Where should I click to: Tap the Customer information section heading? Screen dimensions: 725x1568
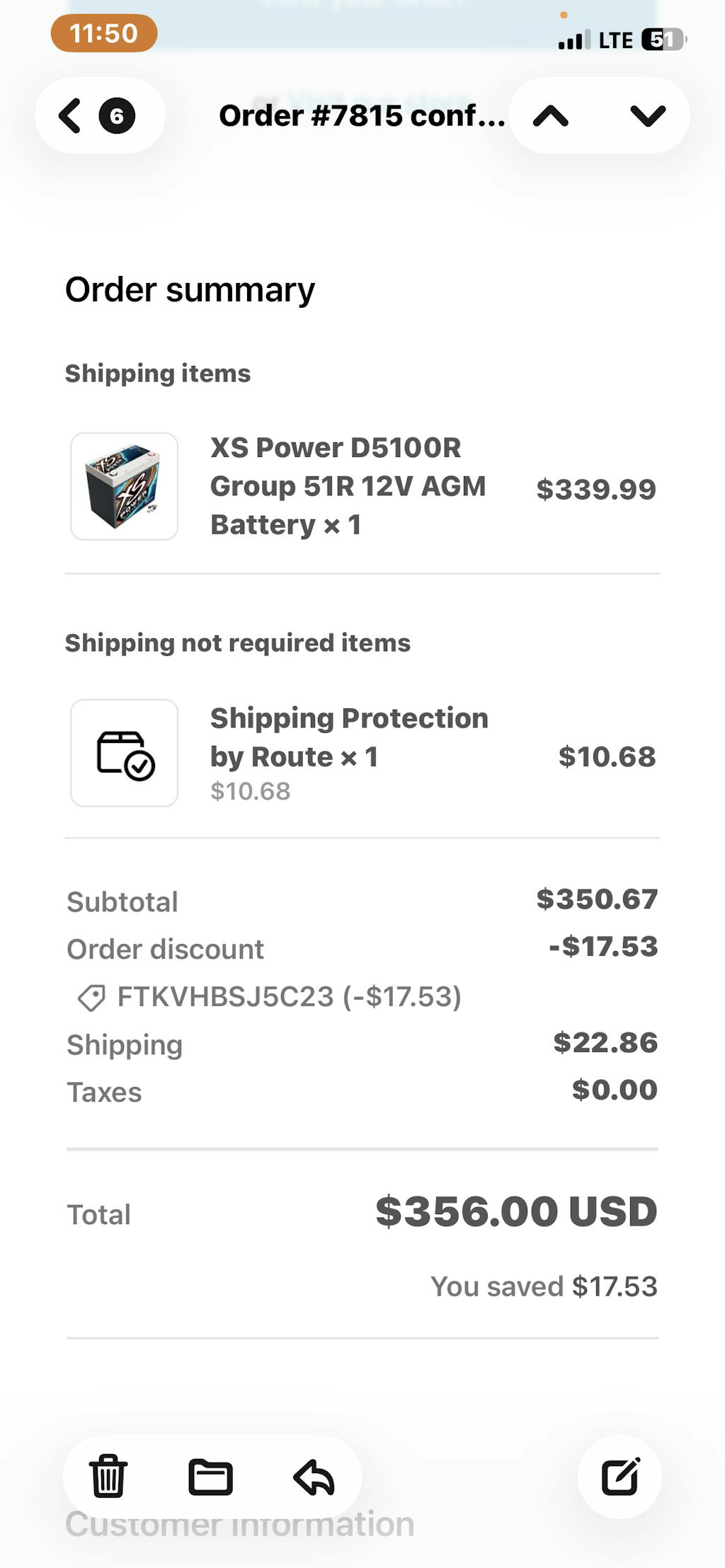click(x=239, y=1524)
